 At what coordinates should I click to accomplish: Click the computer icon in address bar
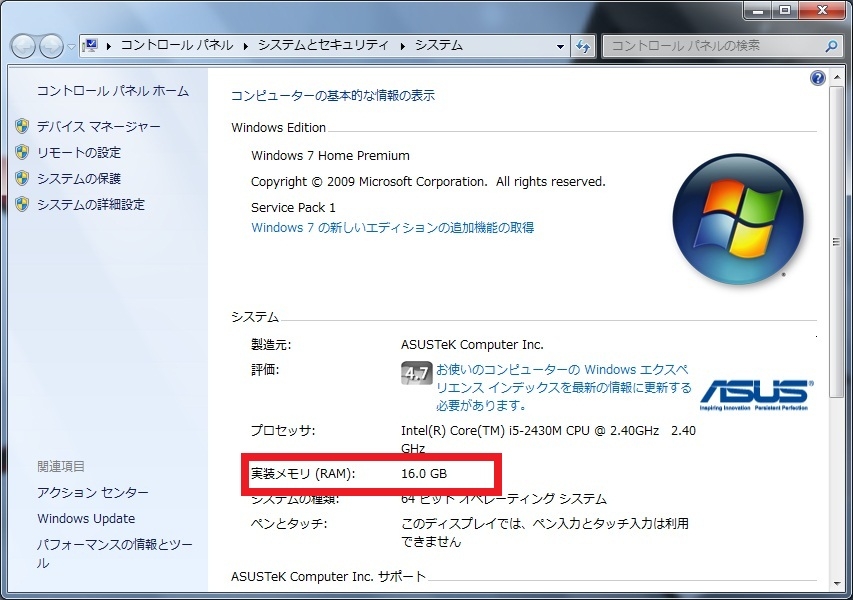pyautogui.click(x=90, y=46)
